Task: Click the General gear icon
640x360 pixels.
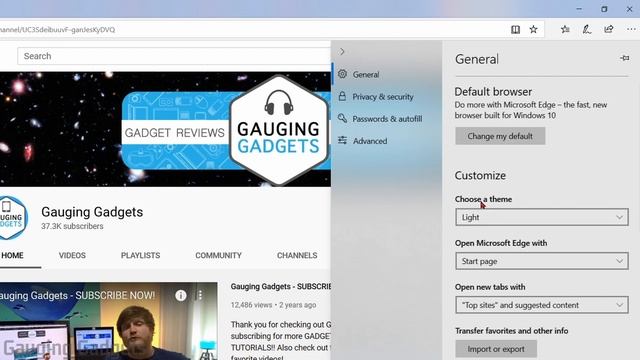Action: [x=342, y=74]
